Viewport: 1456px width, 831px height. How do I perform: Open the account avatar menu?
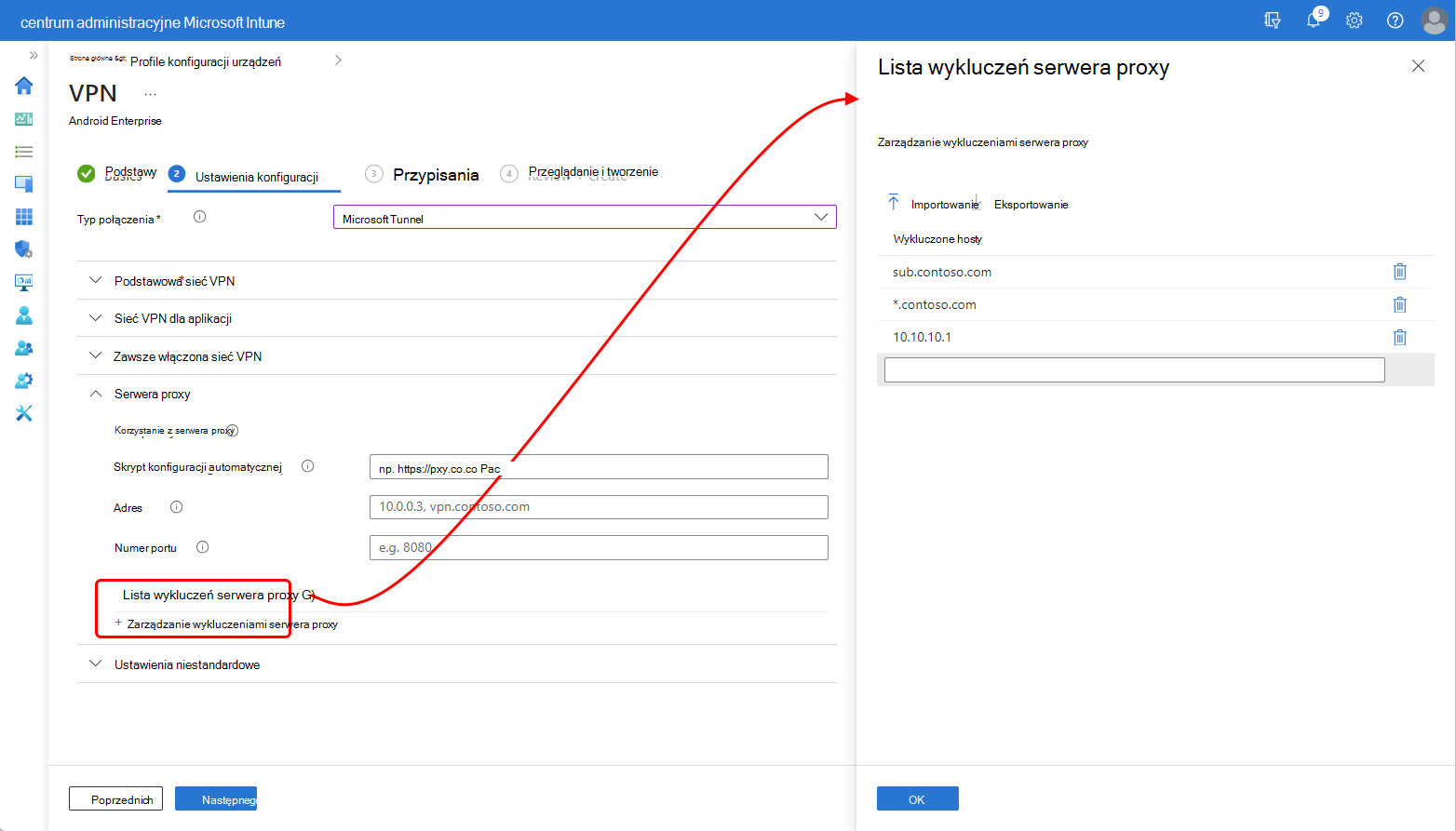[x=1435, y=20]
